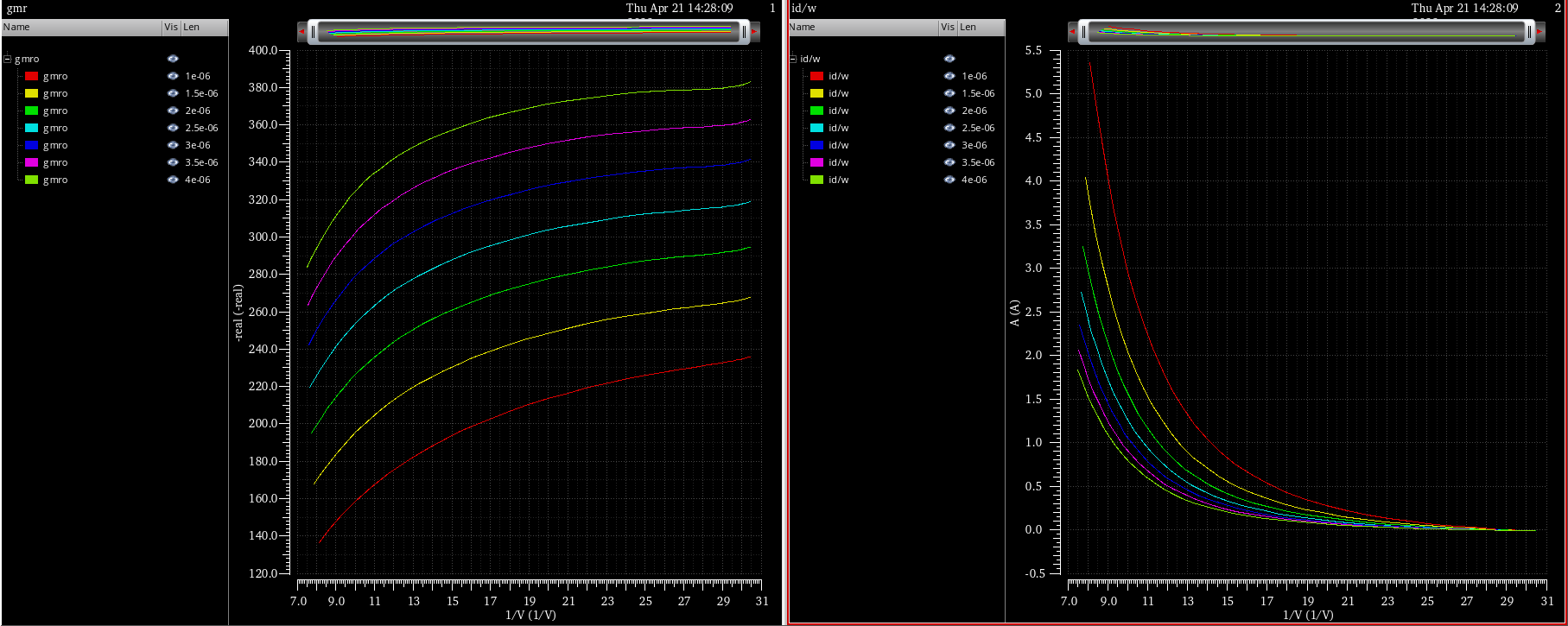This screenshot has height=626, width=1568.
Task: Click the Vis column header in gmr panel
Action: pos(171,27)
